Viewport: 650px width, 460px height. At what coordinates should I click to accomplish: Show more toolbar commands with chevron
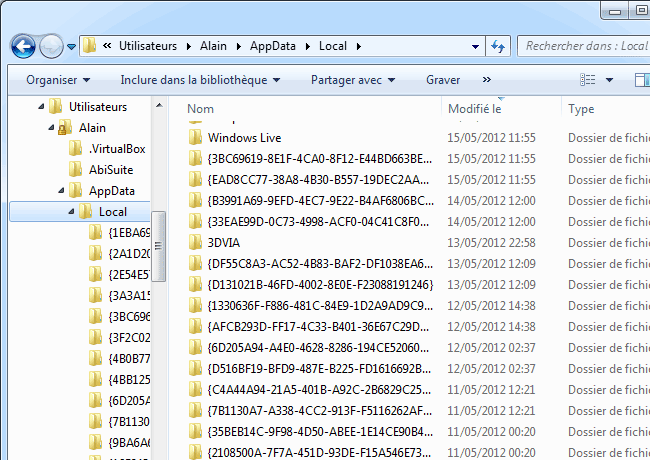(x=487, y=80)
